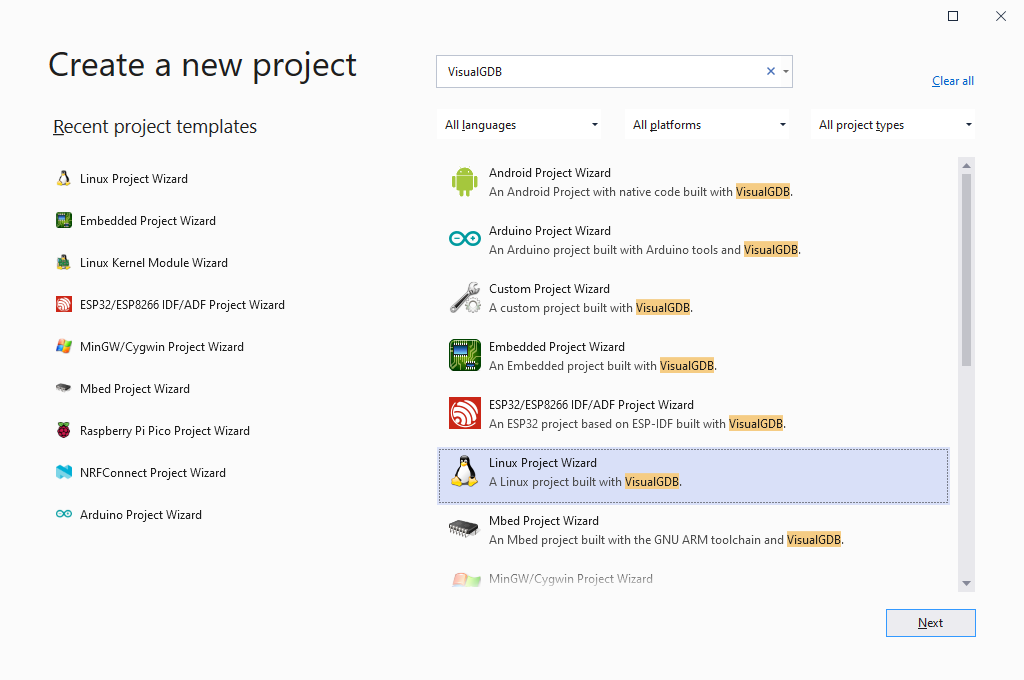Choose recent Linux Project Wizard template
The width and height of the screenshot is (1024, 680).
coord(134,179)
